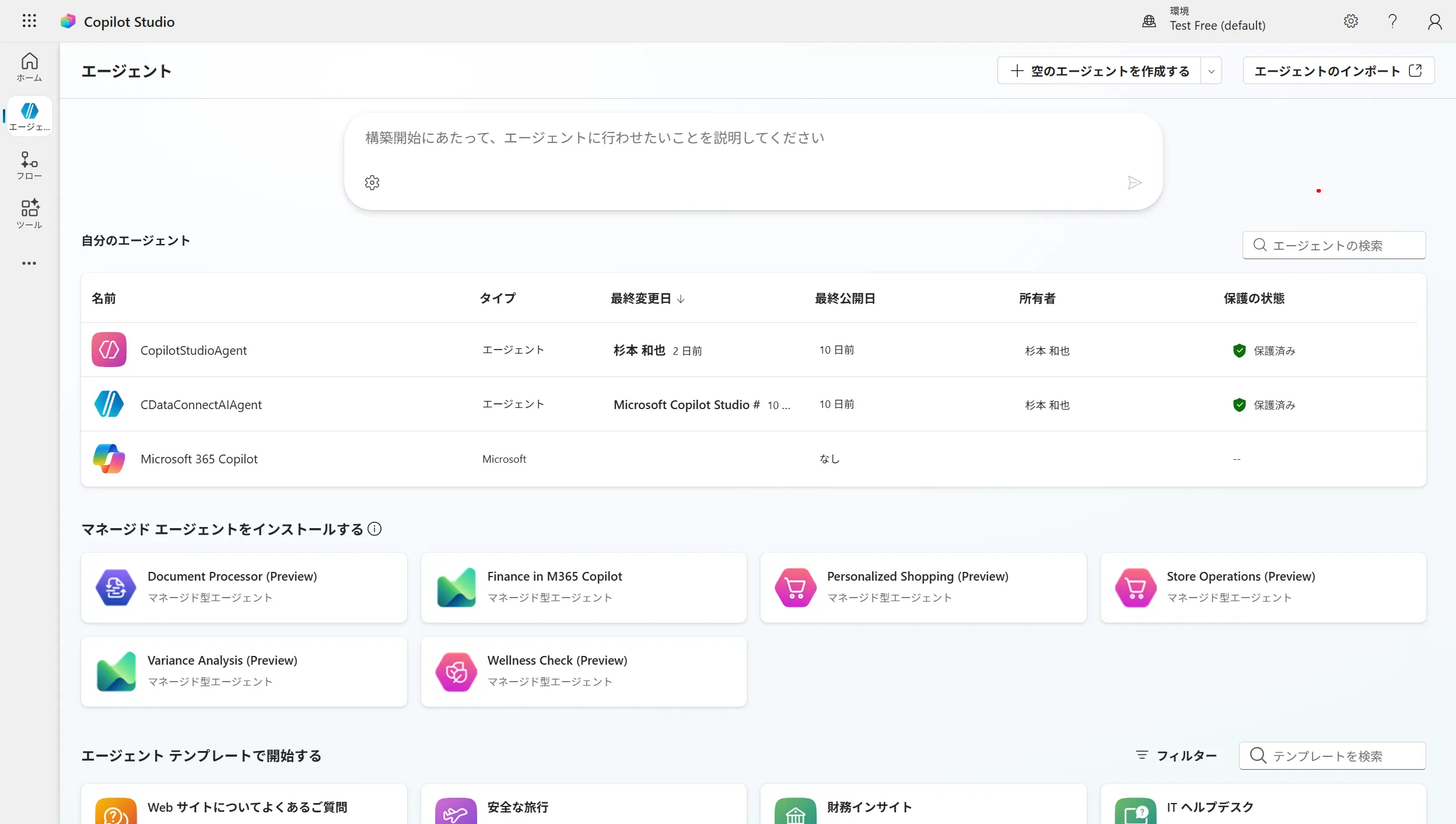Go to ホーム in the sidebar
The image size is (1456, 824).
(29, 67)
